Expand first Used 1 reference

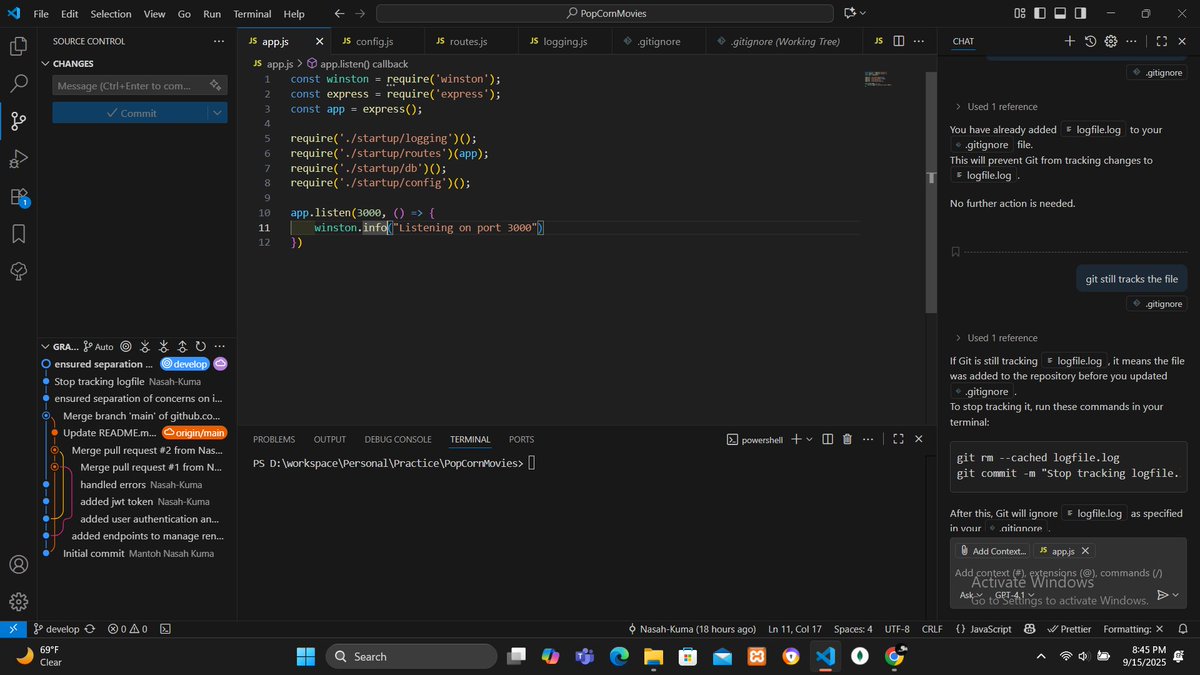point(995,106)
